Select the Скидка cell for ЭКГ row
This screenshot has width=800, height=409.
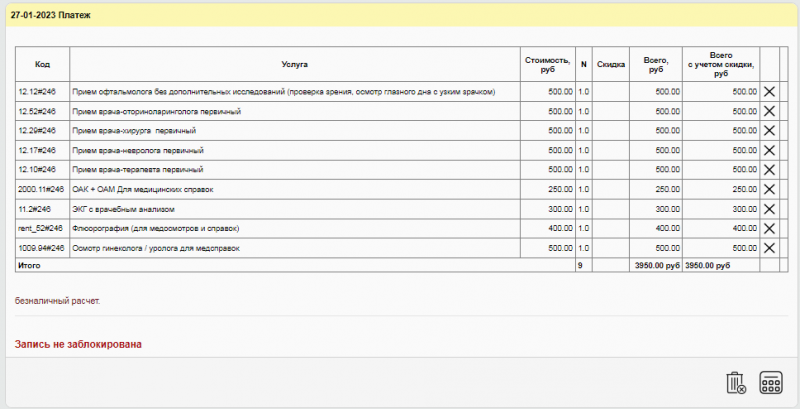611,209
